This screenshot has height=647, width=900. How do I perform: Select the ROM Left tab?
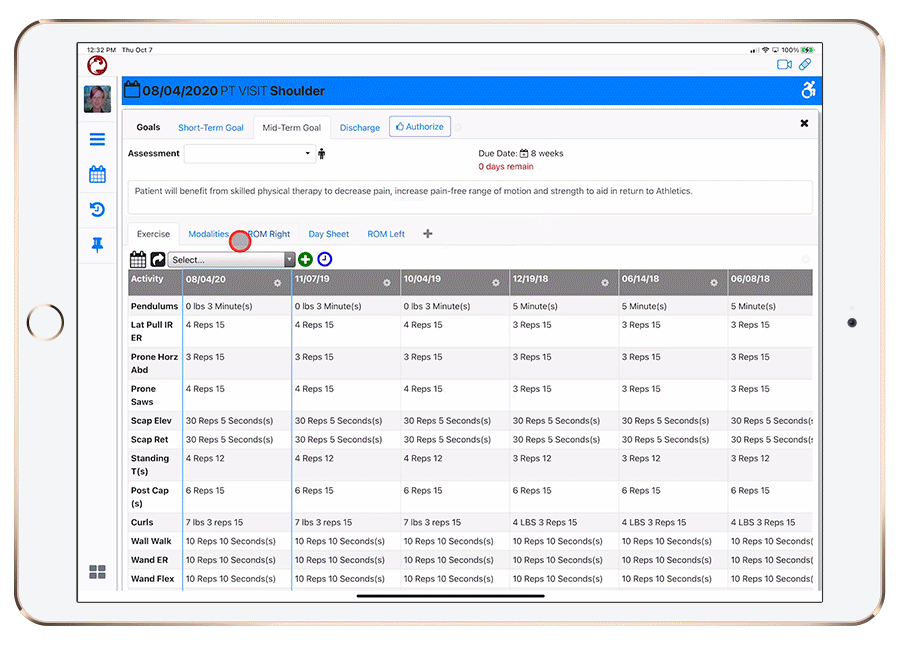coord(386,234)
